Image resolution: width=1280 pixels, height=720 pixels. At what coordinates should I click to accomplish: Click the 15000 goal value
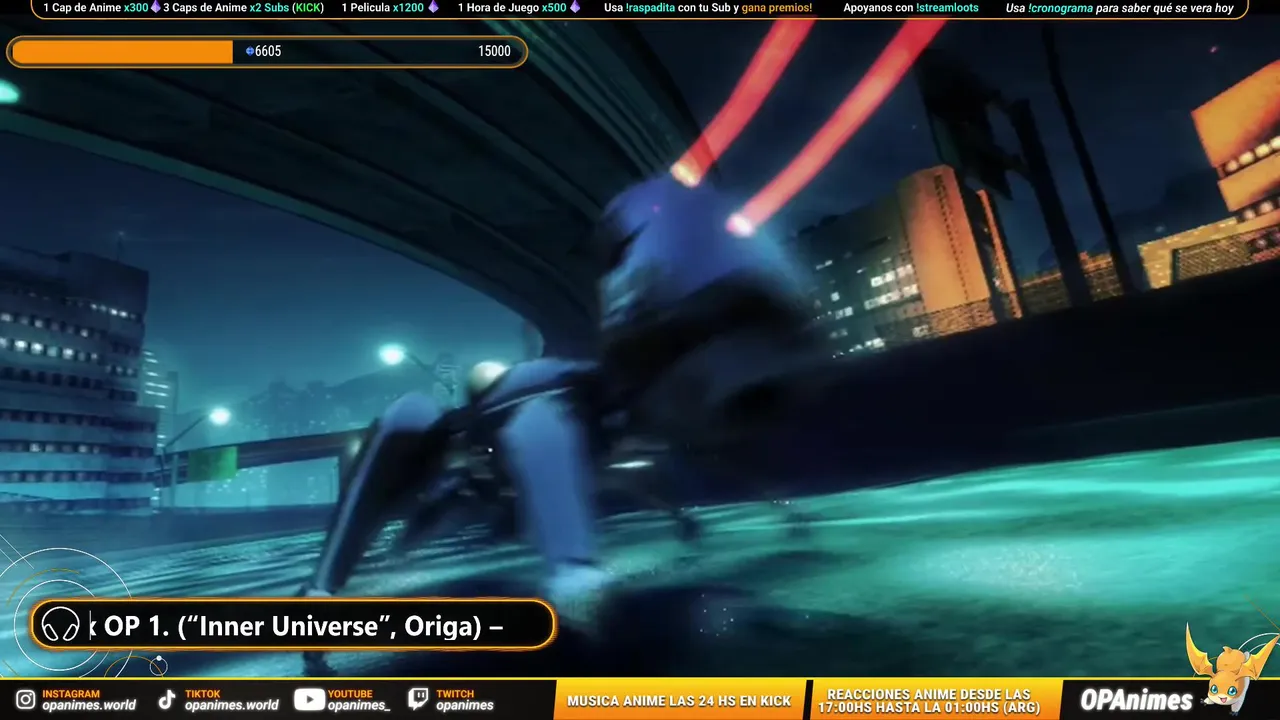pos(494,51)
